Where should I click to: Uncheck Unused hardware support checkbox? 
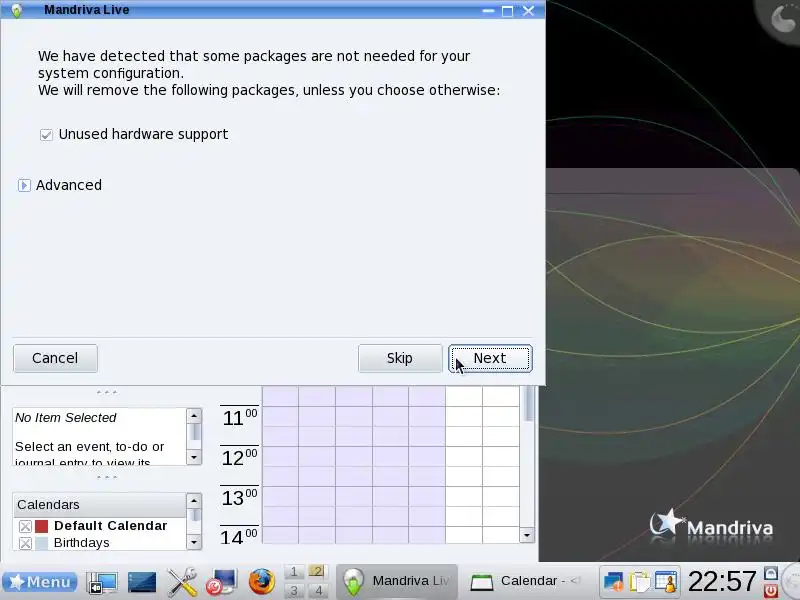click(46, 135)
